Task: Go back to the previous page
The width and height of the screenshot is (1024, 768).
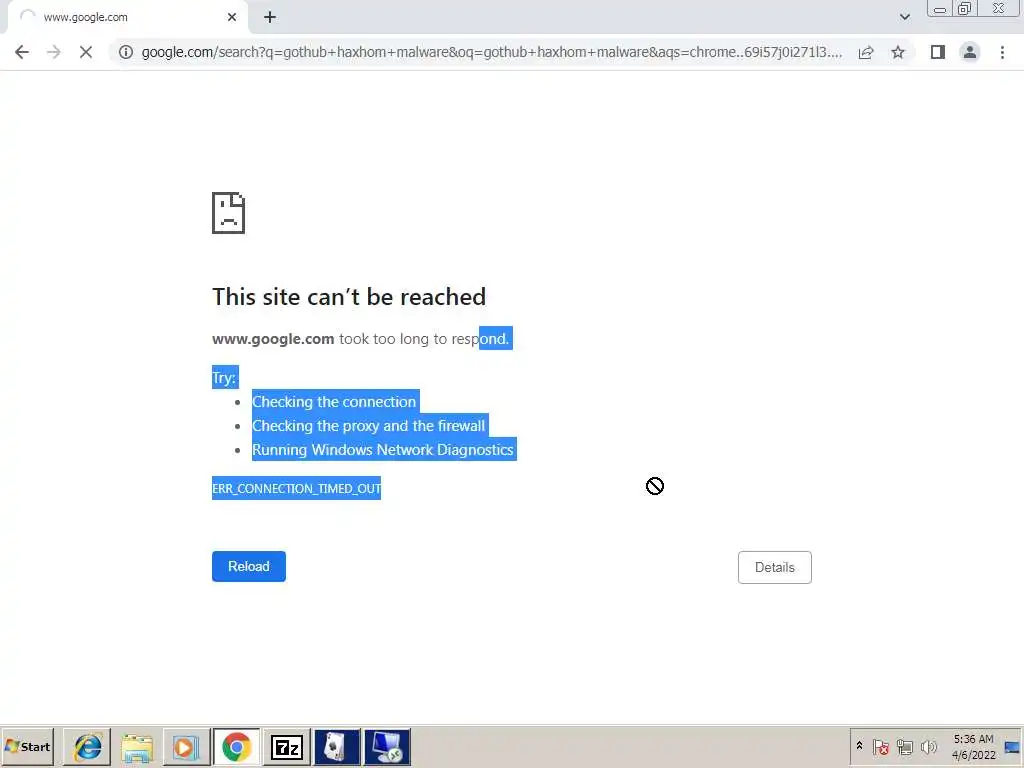Action: pos(22,52)
